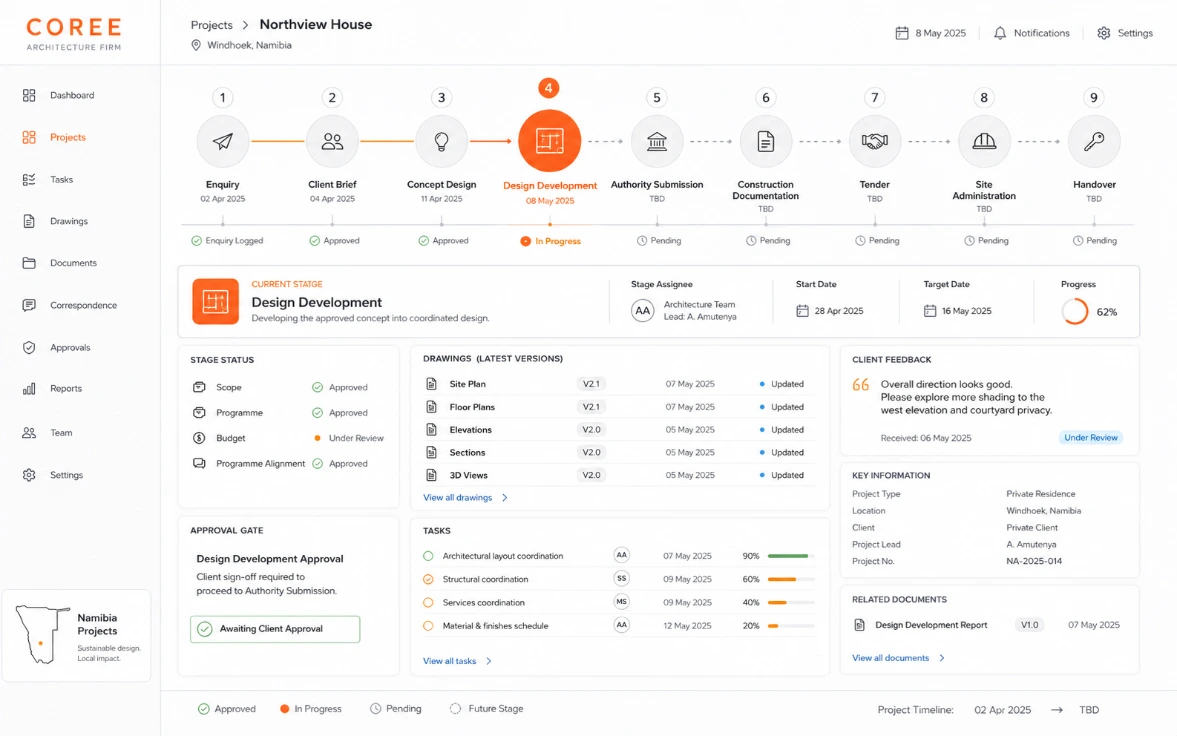Click the V2.1 version badge for Floor Plans
Image resolution: width=1177 pixels, height=736 pixels.
pyautogui.click(x=592, y=407)
